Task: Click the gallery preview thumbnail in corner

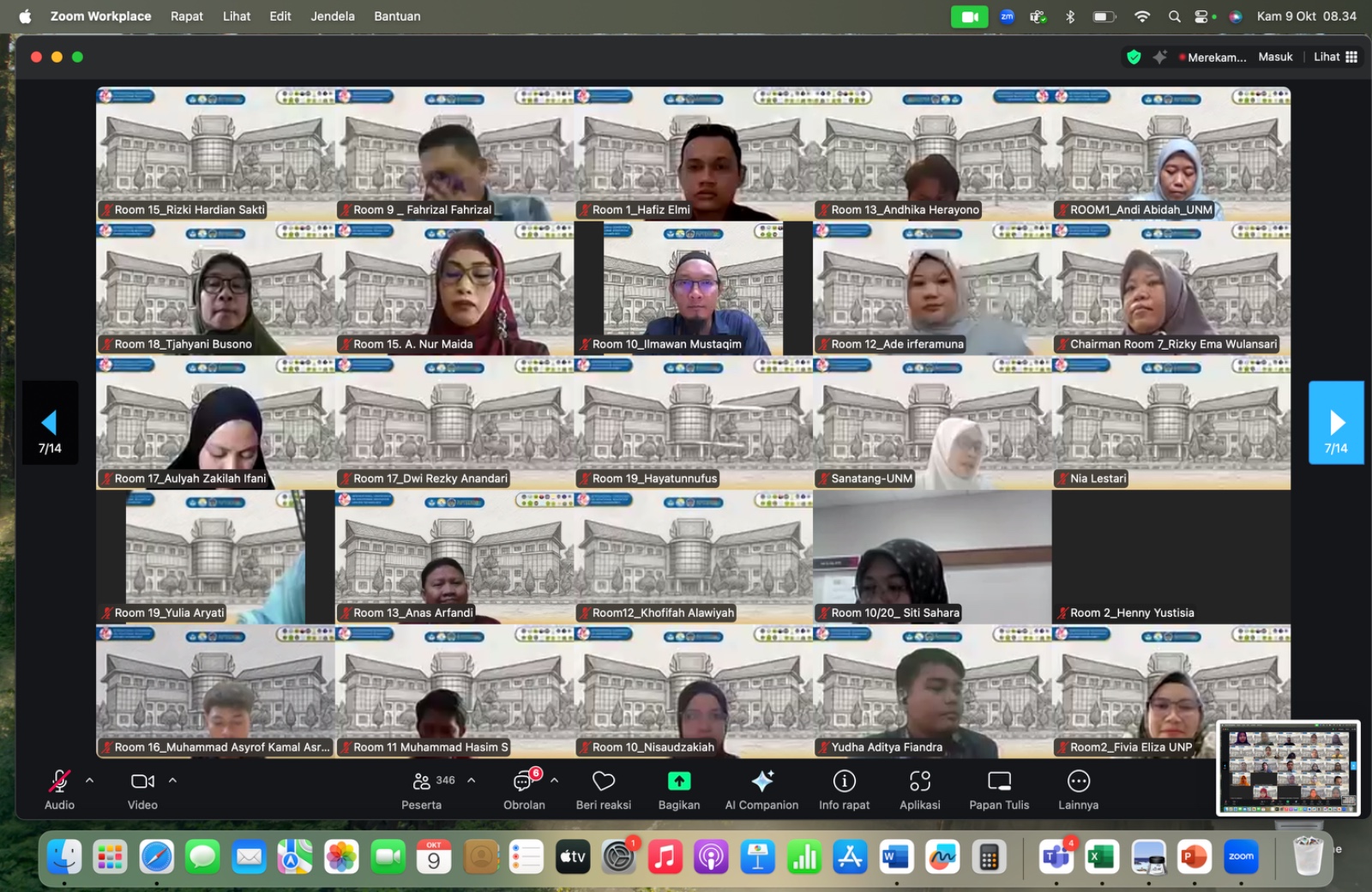Action: 1288,768
